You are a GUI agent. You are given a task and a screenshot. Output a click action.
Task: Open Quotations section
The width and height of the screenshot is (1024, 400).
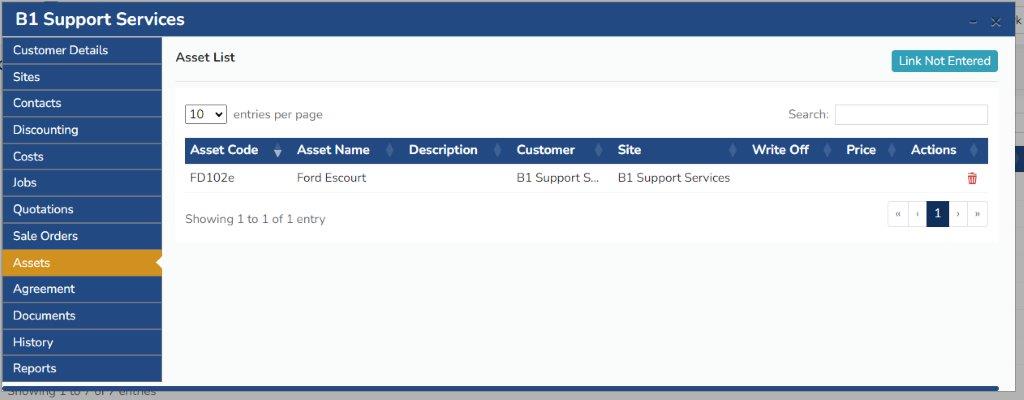pyautogui.click(x=82, y=210)
